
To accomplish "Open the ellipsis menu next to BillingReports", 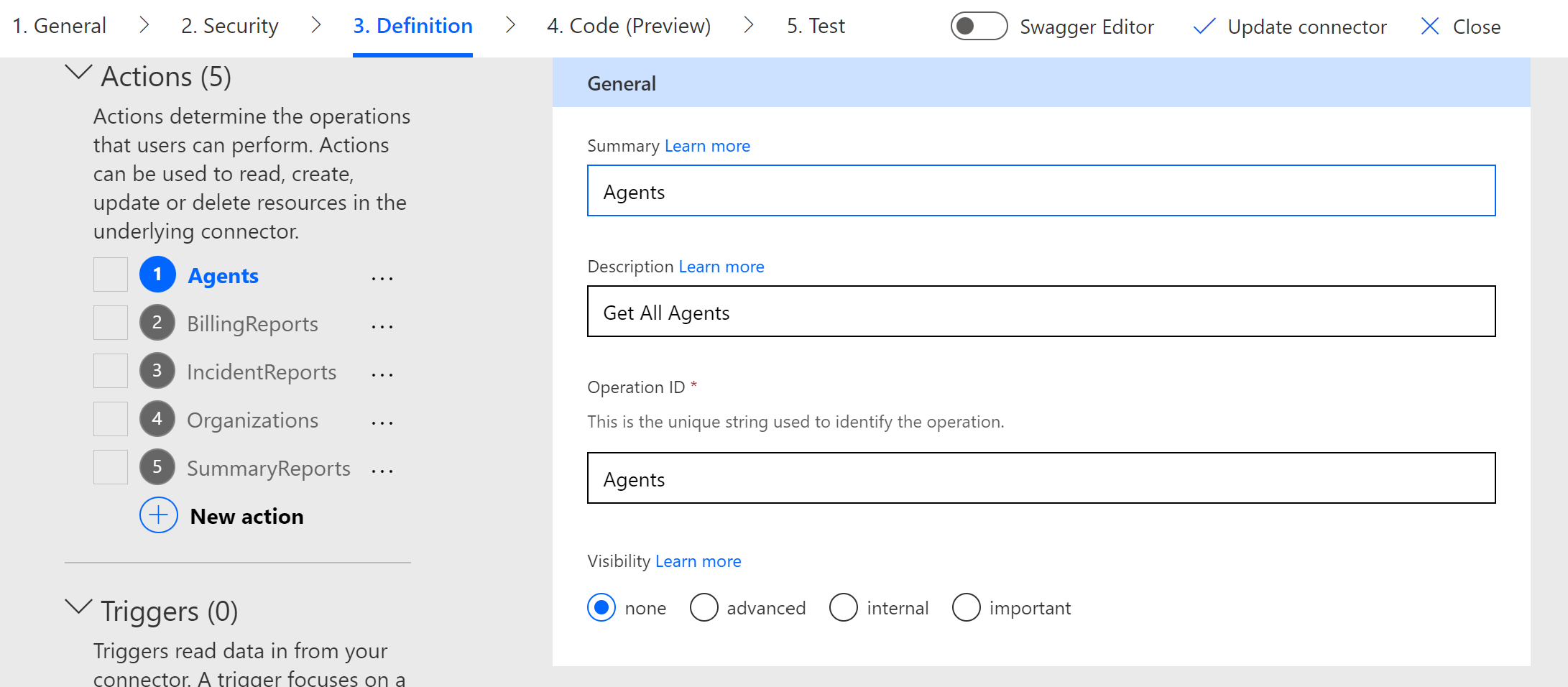I will (382, 326).
